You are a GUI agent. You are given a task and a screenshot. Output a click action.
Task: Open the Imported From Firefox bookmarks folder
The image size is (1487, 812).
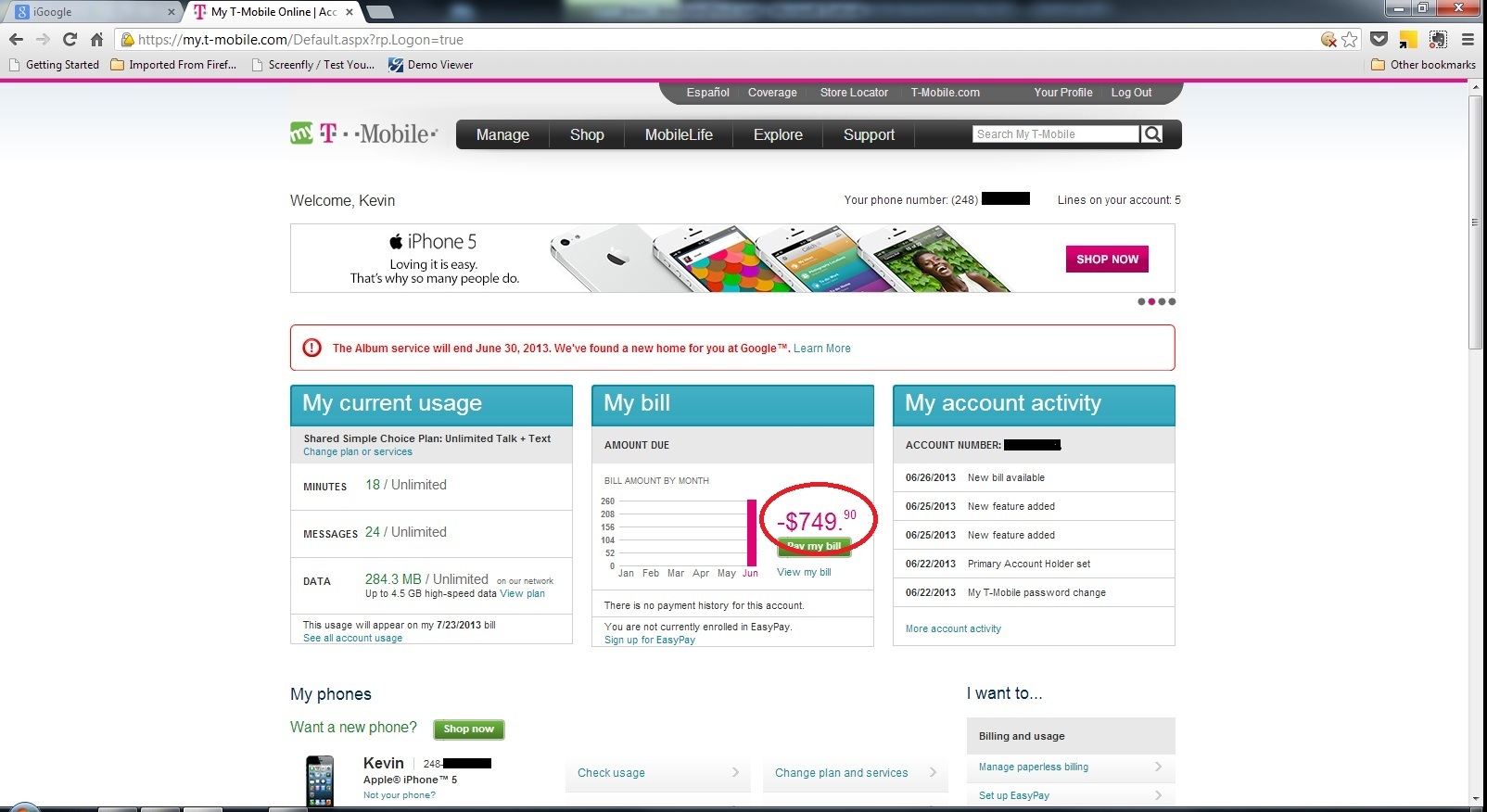click(x=173, y=65)
